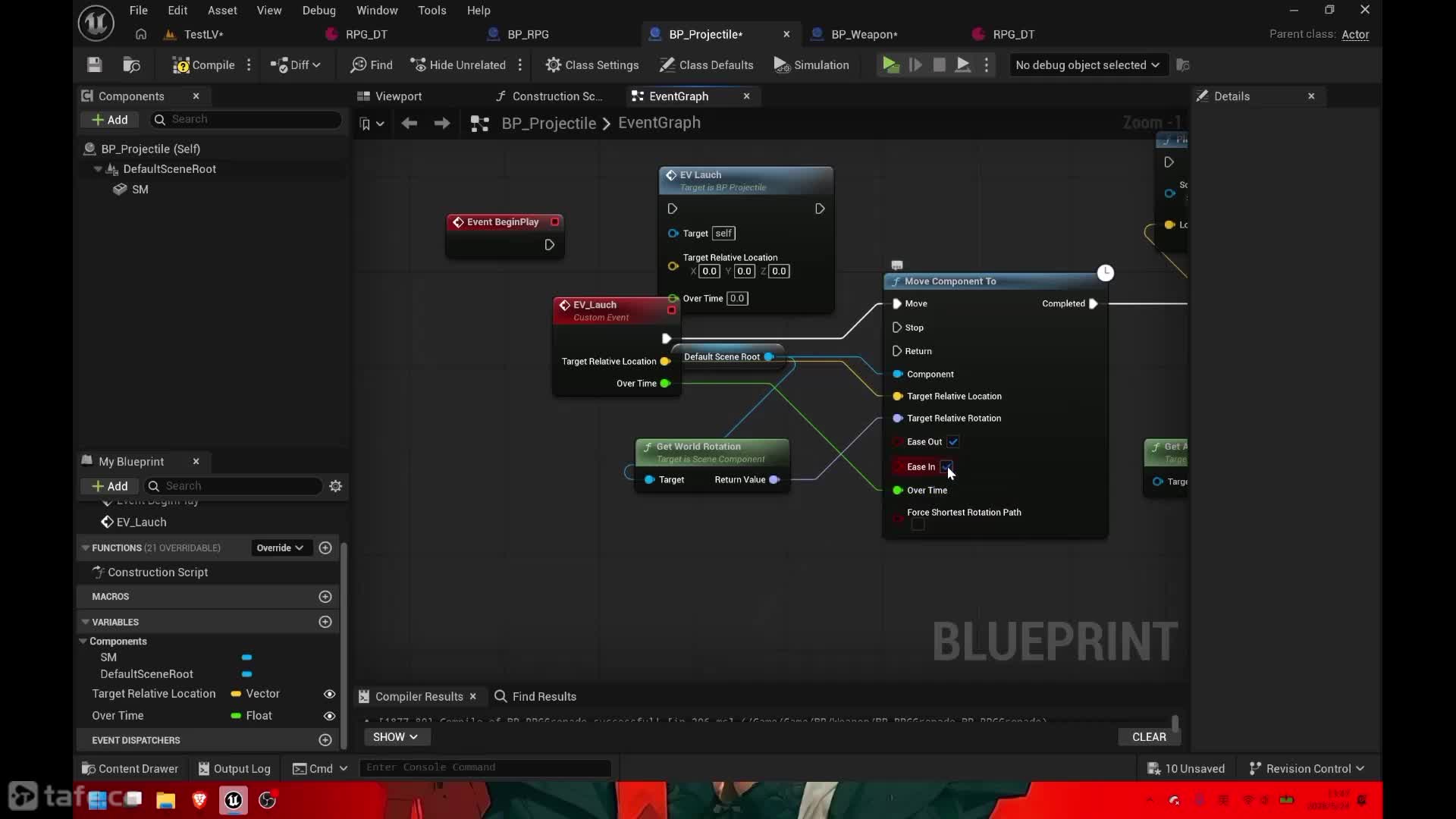The image size is (1456, 819).
Task: Close the EventGraph tab
Action: pos(747,96)
